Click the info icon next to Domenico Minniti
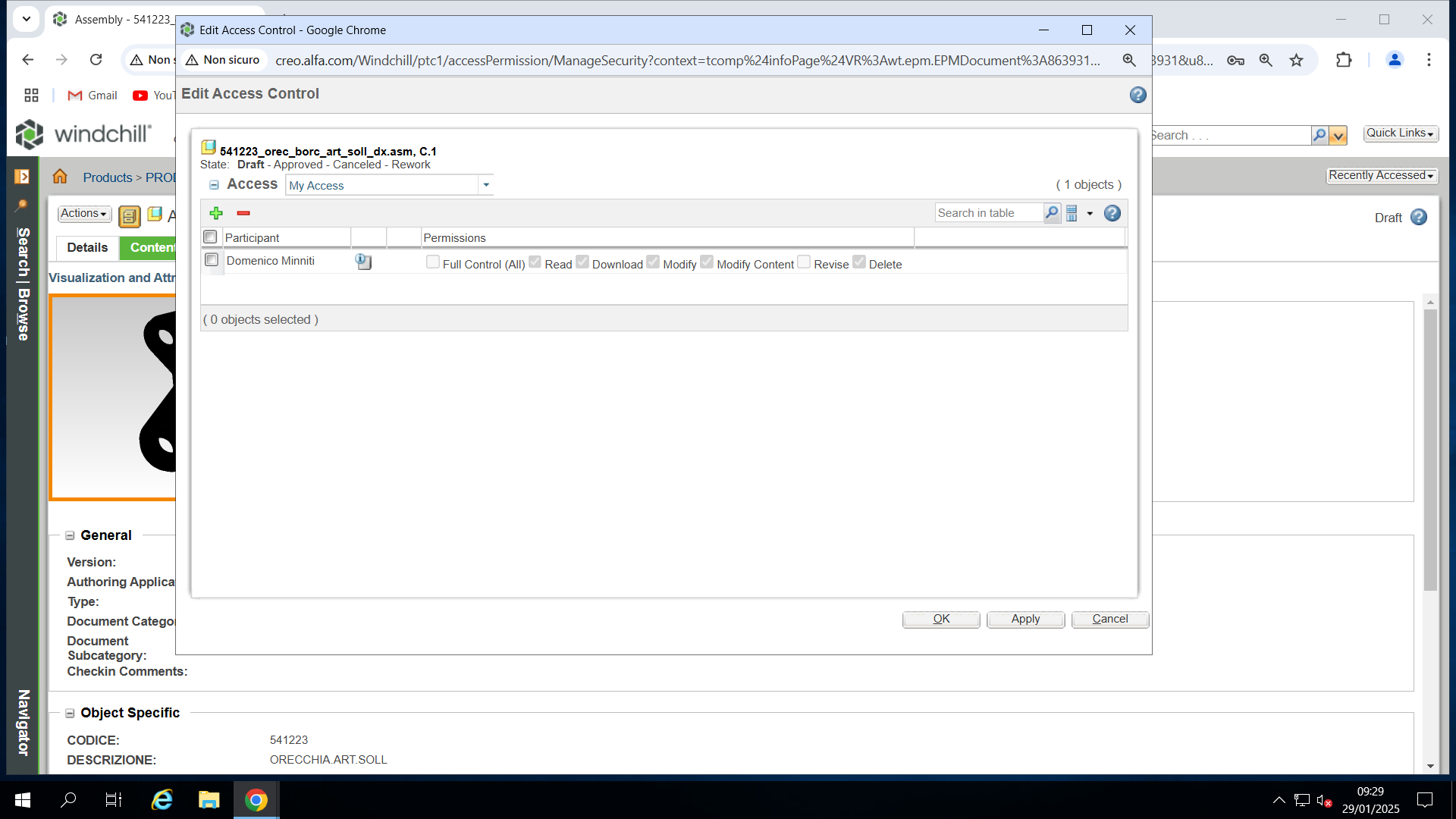1456x819 pixels. [x=362, y=262]
